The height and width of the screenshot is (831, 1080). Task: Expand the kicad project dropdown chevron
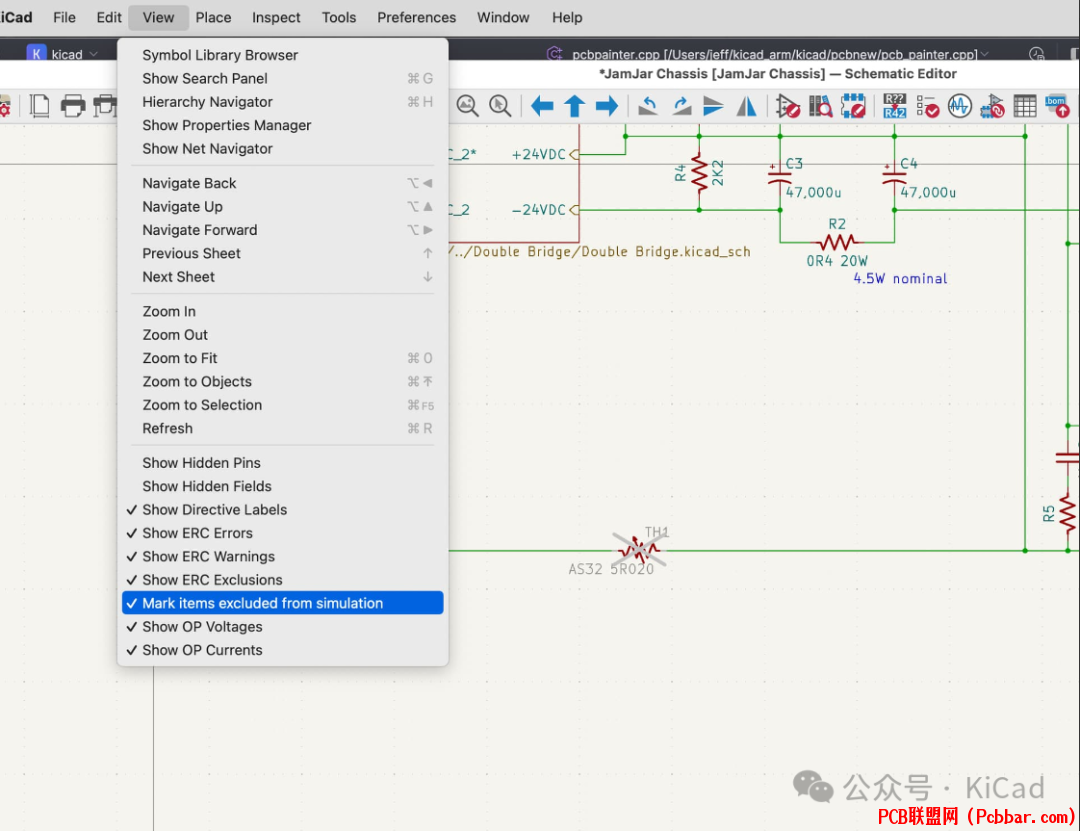(94, 54)
